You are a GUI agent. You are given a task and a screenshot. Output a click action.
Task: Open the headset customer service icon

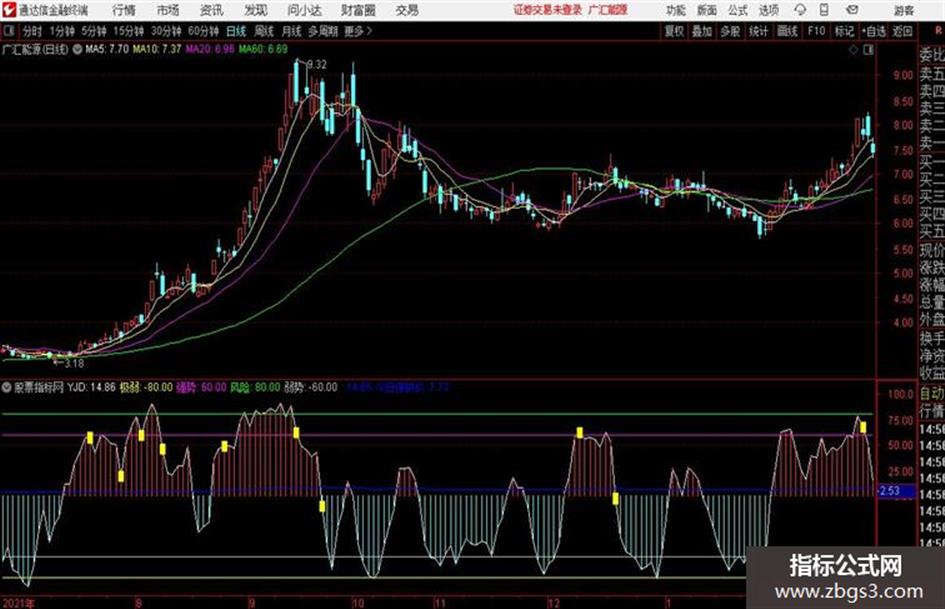click(x=800, y=10)
